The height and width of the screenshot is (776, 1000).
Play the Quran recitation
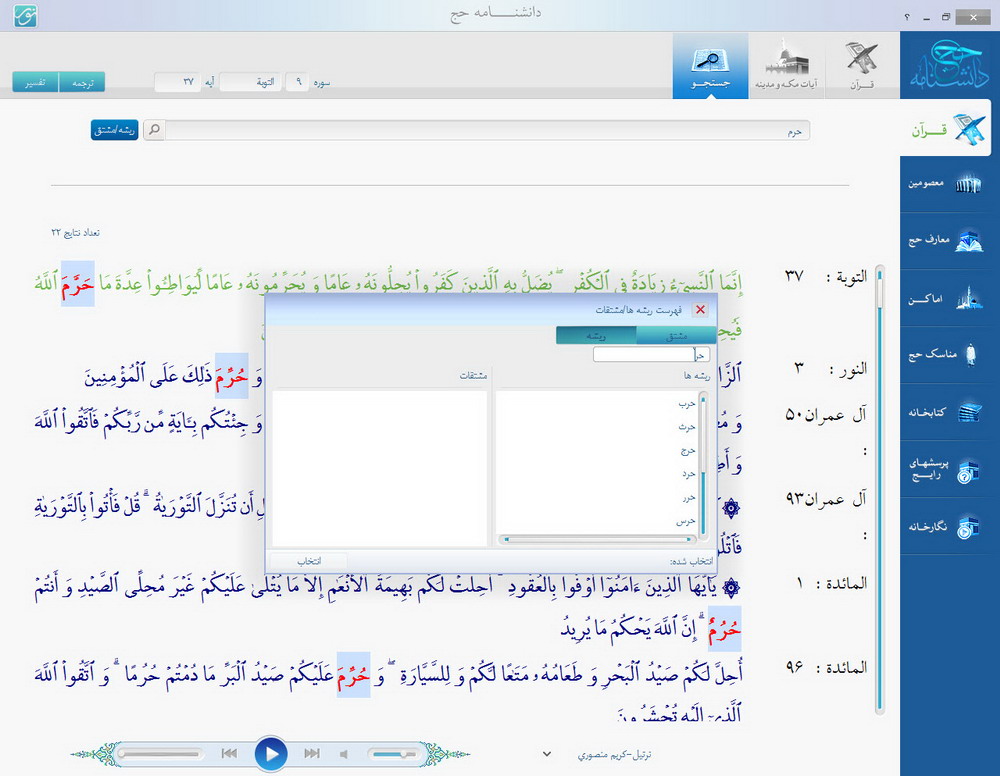pos(270,754)
